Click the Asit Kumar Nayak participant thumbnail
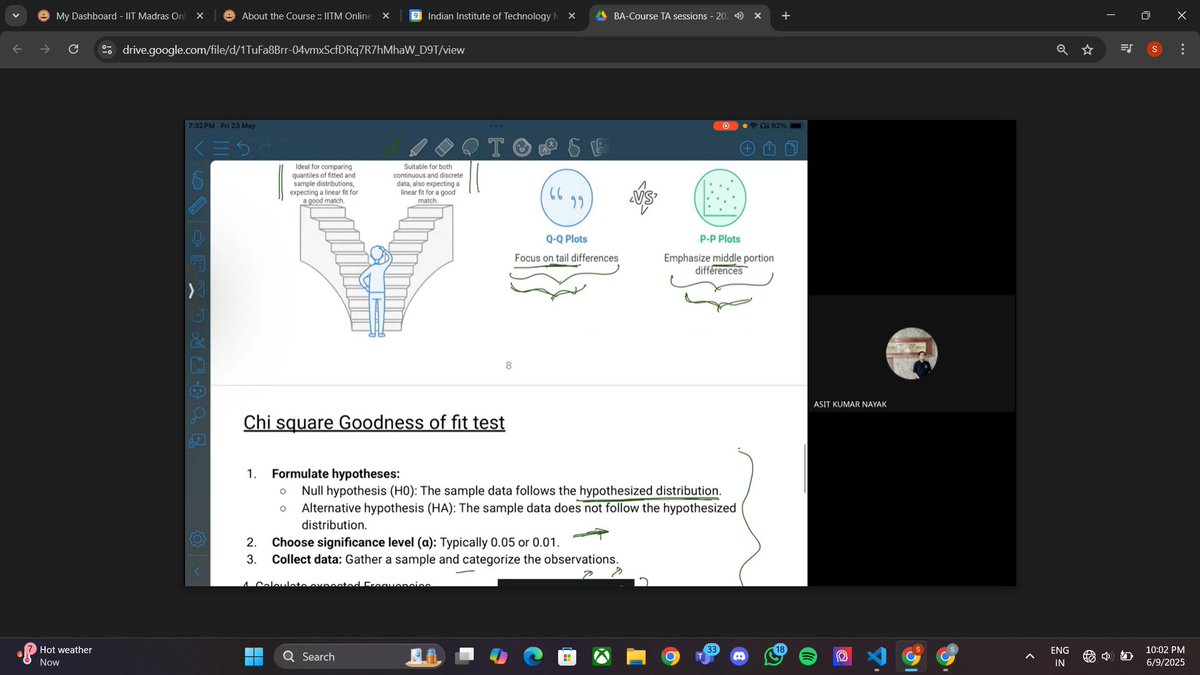 pyautogui.click(x=910, y=353)
